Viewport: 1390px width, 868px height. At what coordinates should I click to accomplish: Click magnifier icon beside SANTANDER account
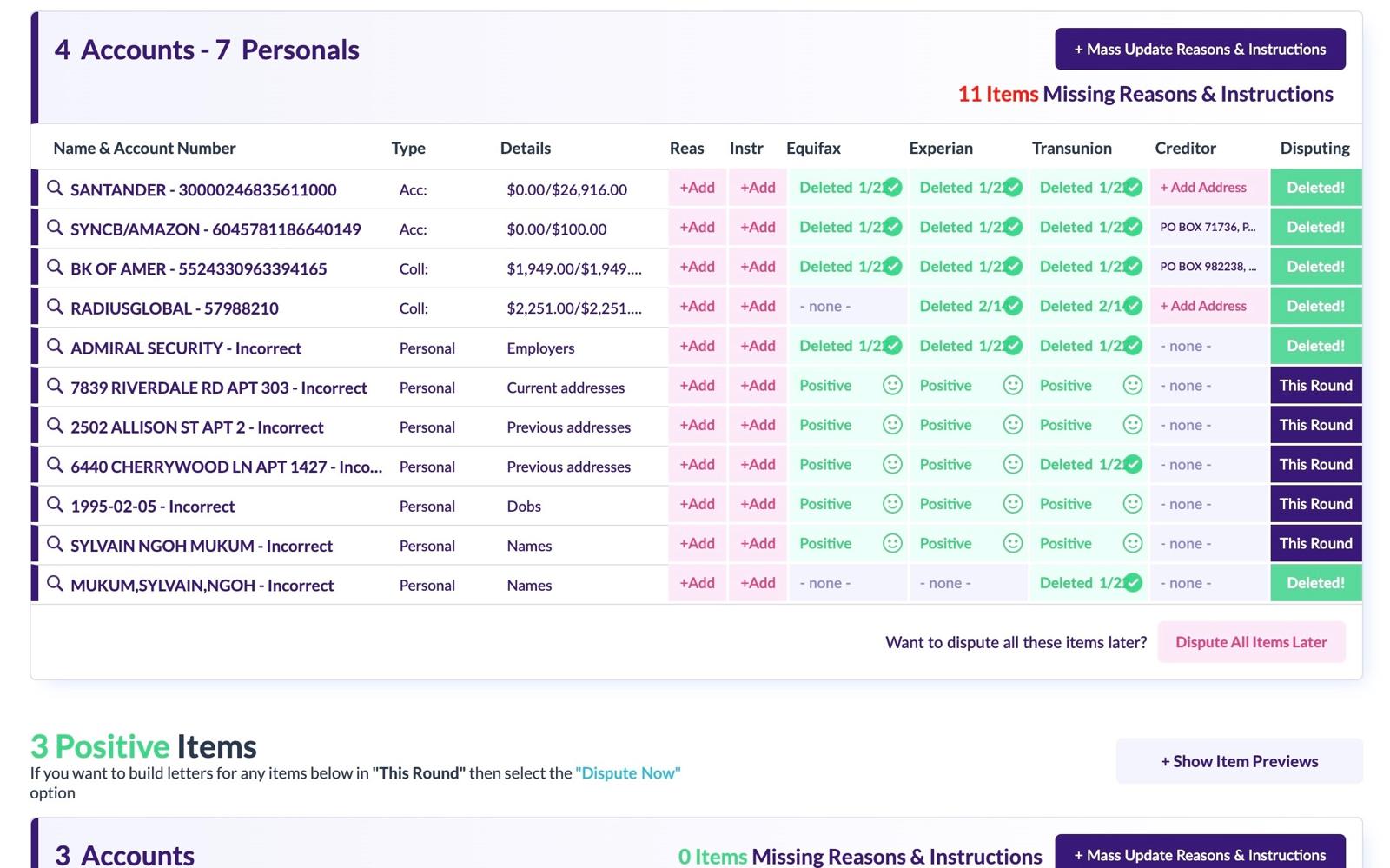click(x=55, y=189)
